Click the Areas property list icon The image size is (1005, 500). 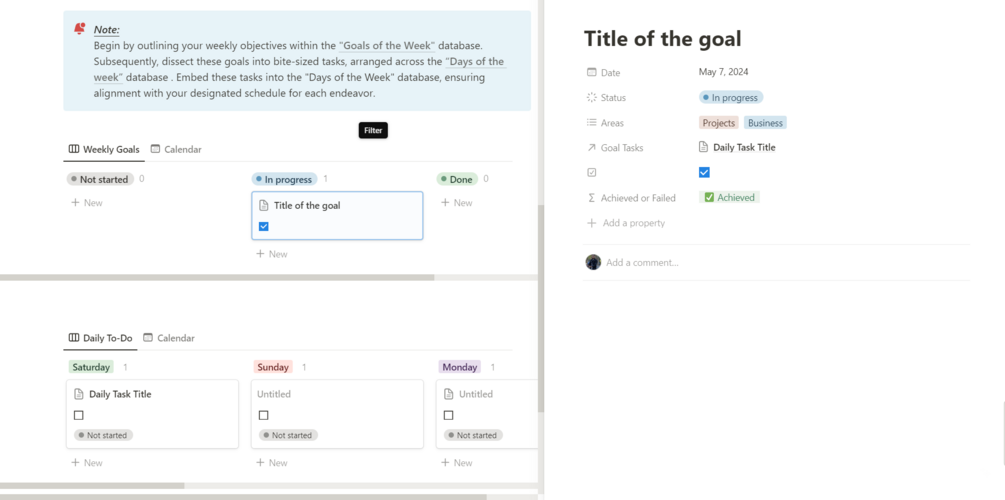coord(591,123)
